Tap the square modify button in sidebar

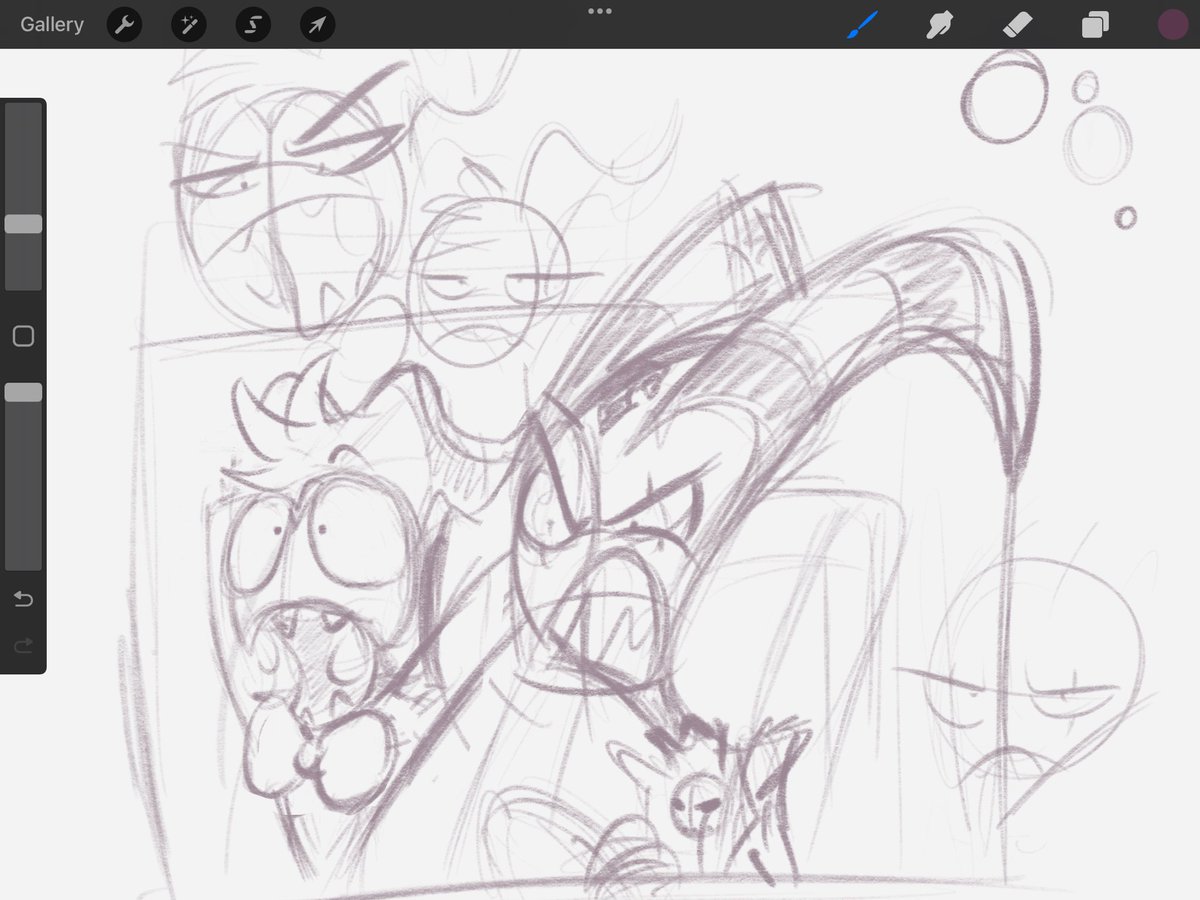tap(23, 336)
